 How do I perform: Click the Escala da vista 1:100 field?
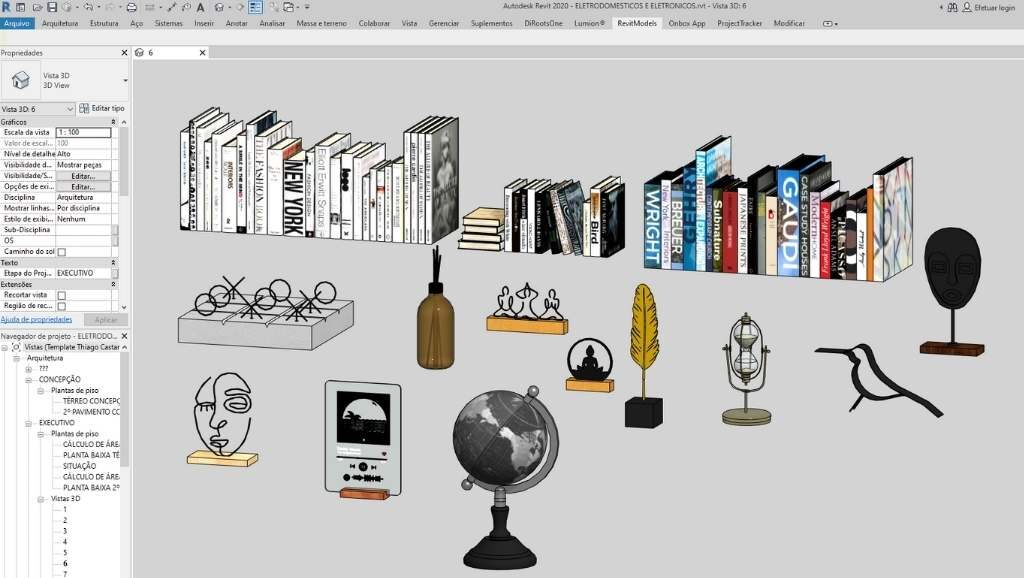(x=82, y=132)
